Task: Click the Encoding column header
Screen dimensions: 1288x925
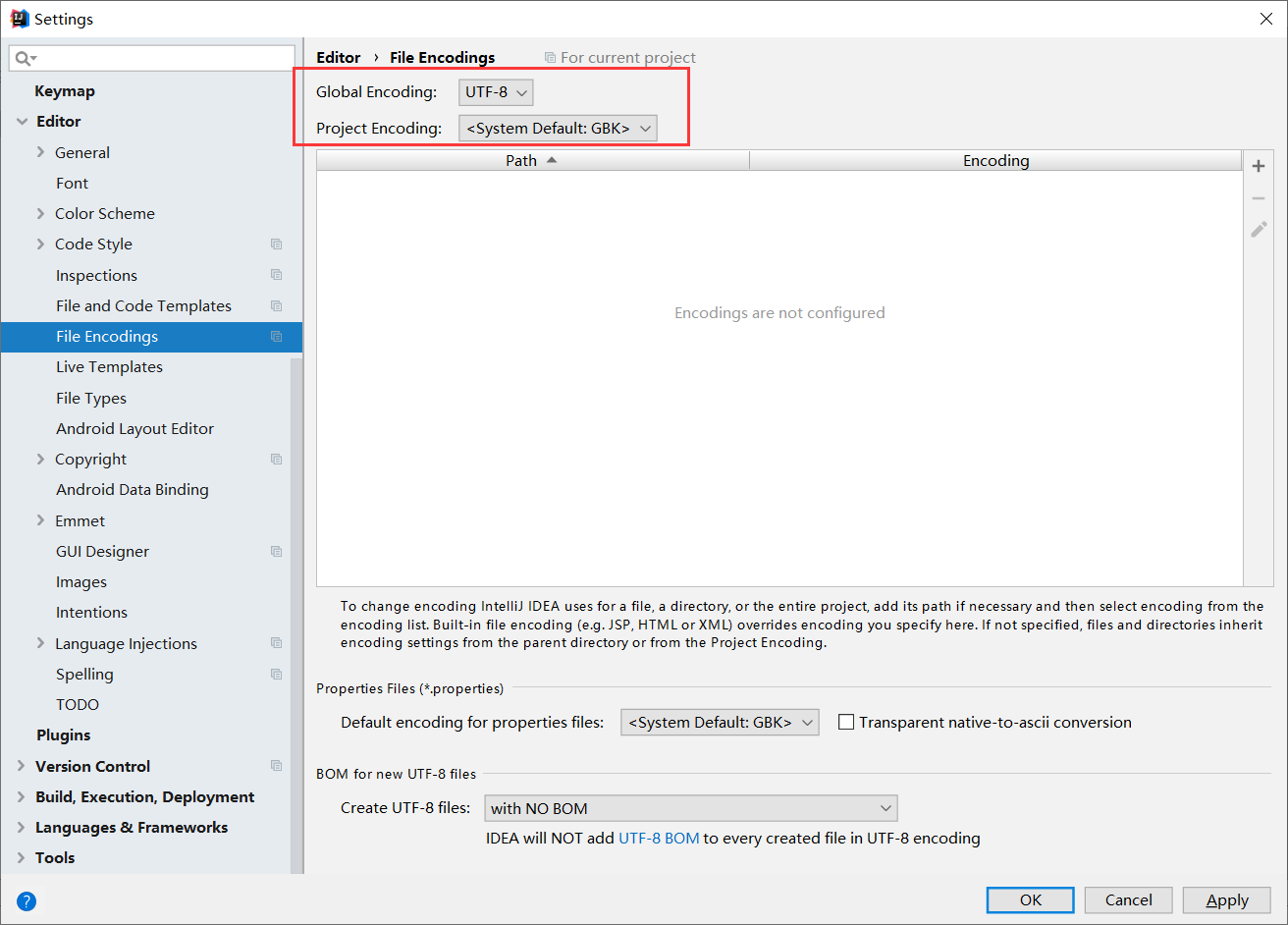Action: [996, 160]
